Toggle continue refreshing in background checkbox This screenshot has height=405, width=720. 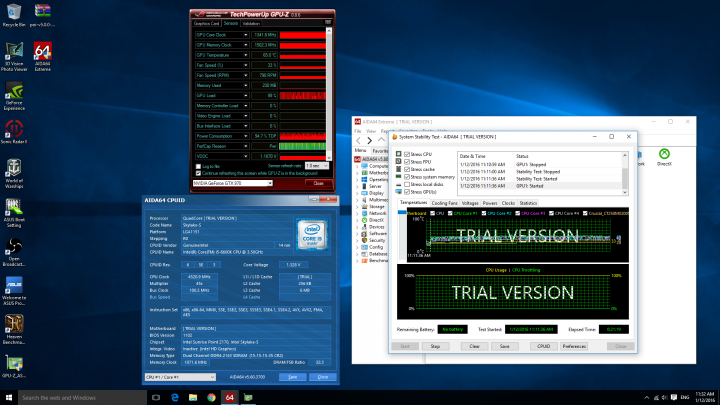[x=198, y=173]
